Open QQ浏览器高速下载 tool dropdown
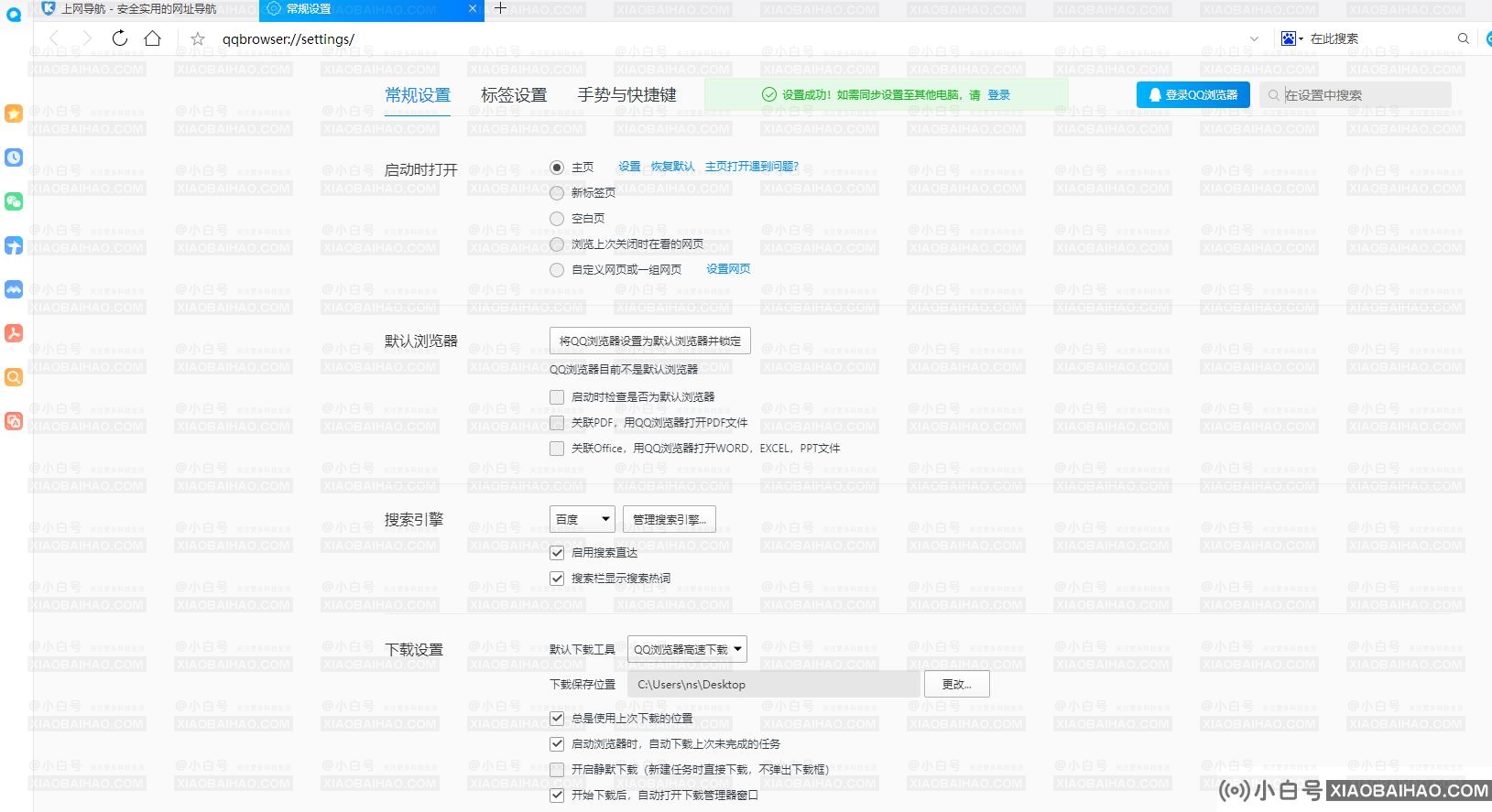This screenshot has height=812, width=1492. (x=687, y=649)
